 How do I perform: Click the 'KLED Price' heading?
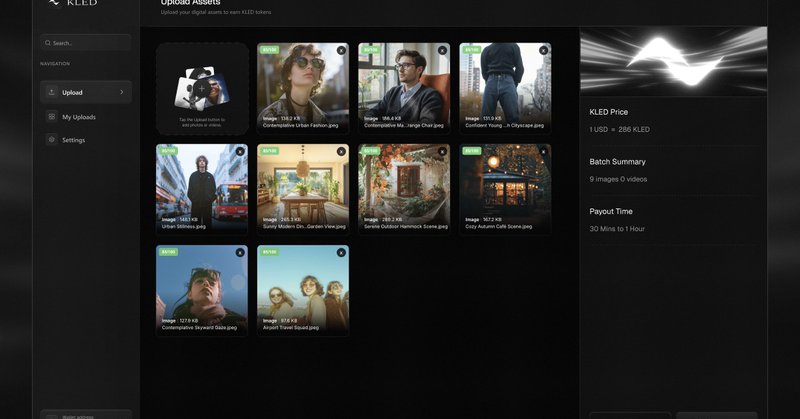(608, 112)
